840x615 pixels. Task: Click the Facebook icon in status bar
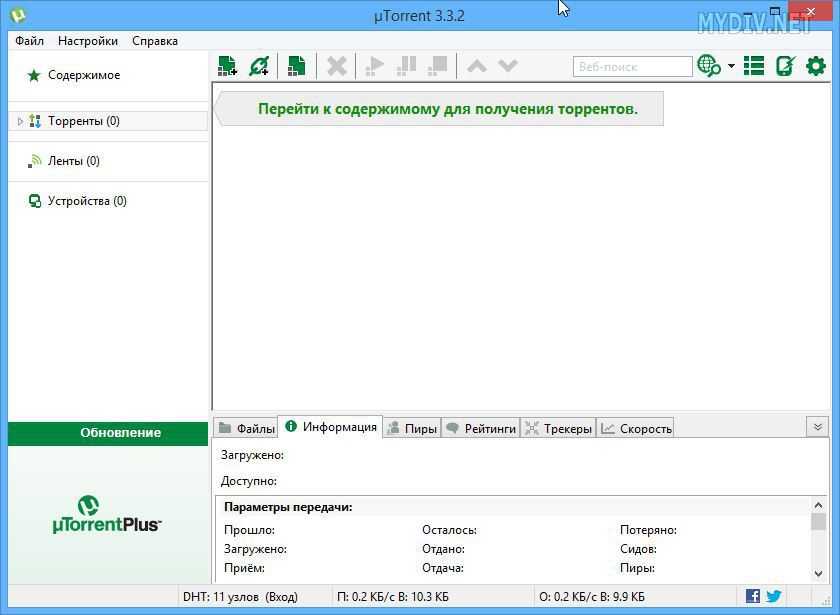[753, 596]
